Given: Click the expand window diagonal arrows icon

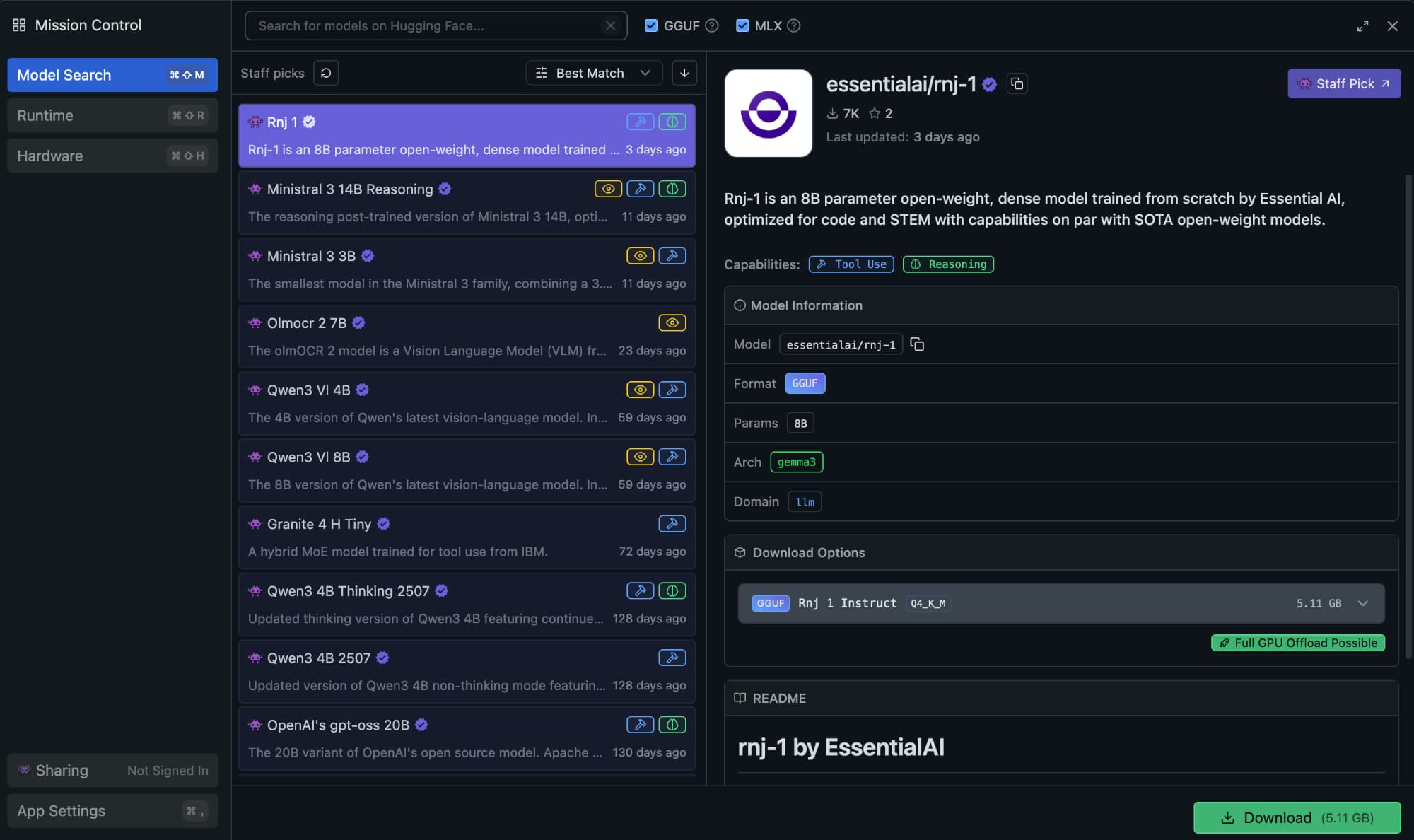Looking at the screenshot, I should click(1362, 26).
